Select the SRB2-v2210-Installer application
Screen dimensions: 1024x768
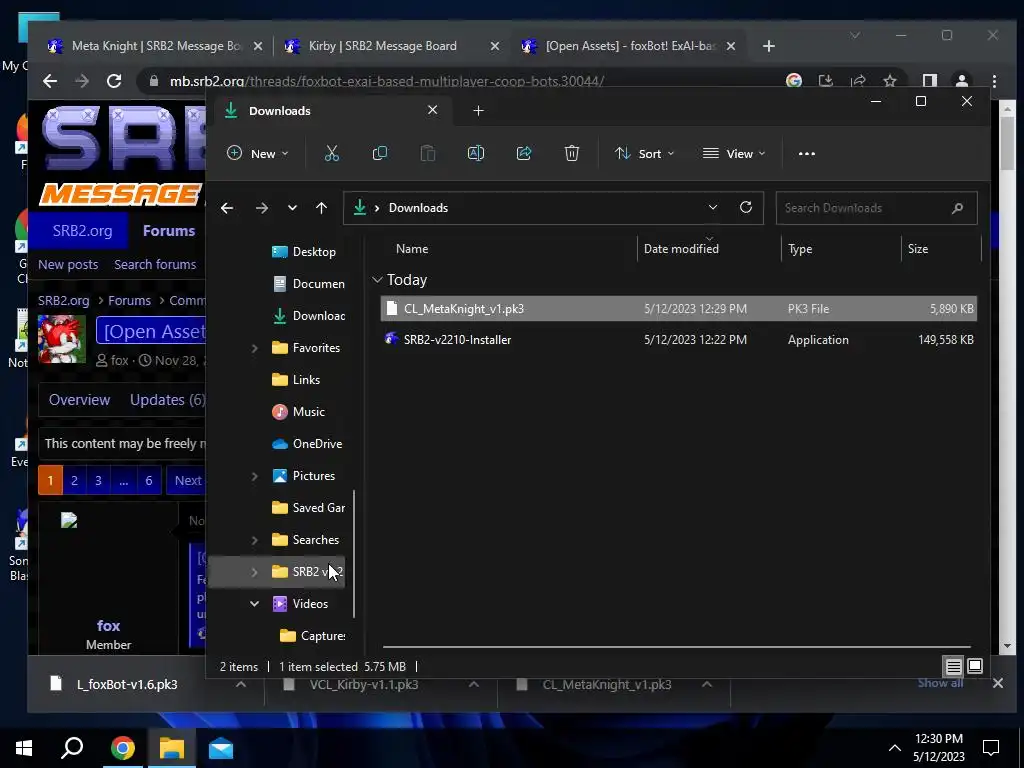point(679,340)
